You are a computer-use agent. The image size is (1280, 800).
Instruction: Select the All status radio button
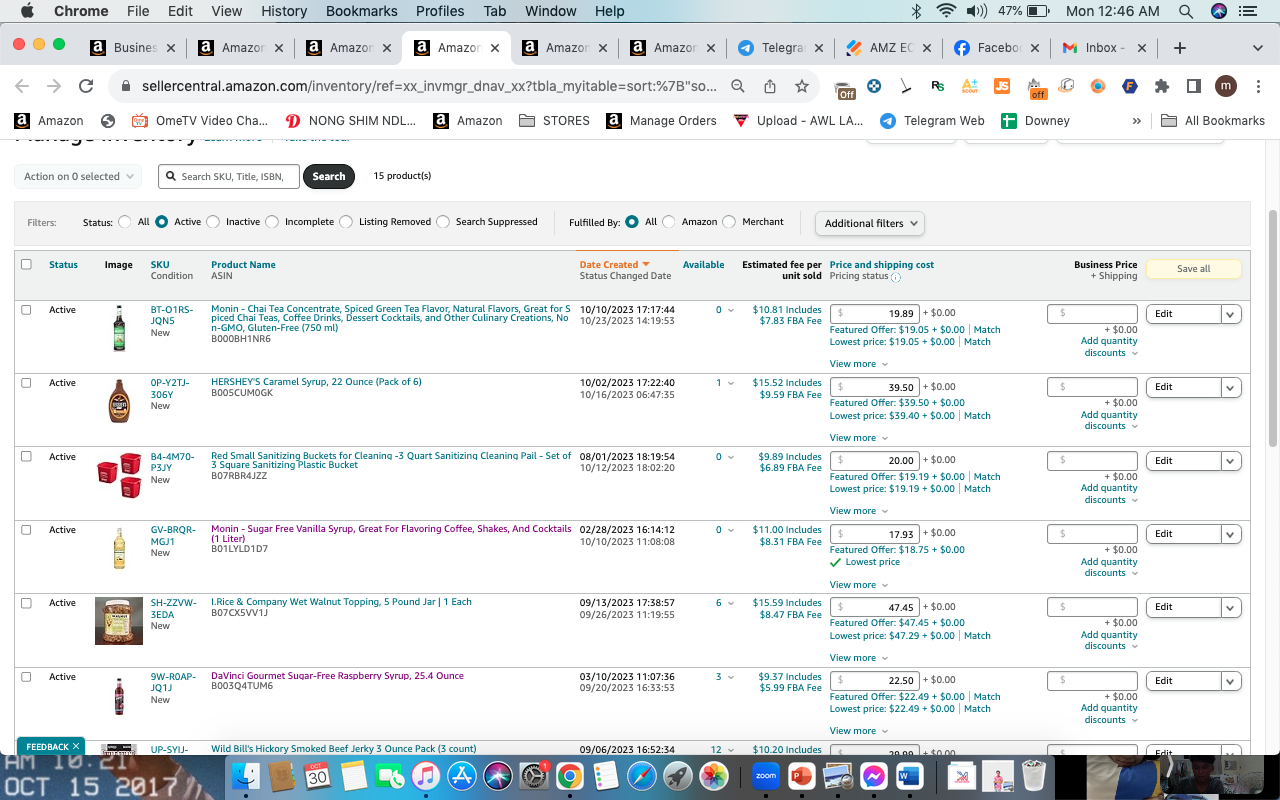tap(125, 222)
